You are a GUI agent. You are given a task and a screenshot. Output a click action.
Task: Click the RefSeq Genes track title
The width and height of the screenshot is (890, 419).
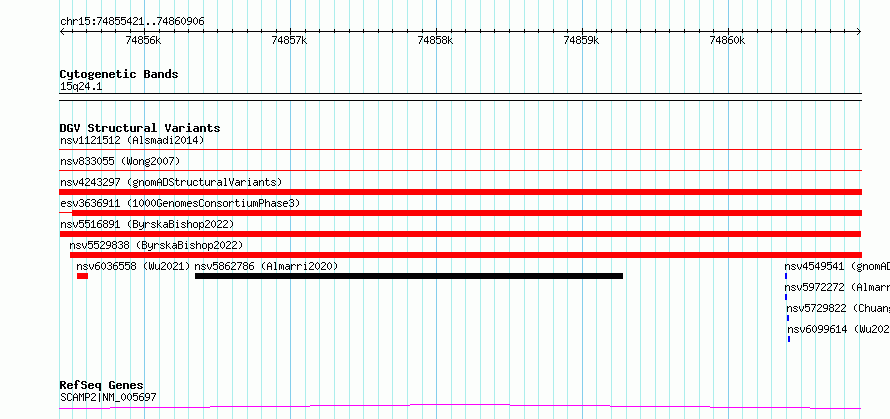tap(102, 386)
